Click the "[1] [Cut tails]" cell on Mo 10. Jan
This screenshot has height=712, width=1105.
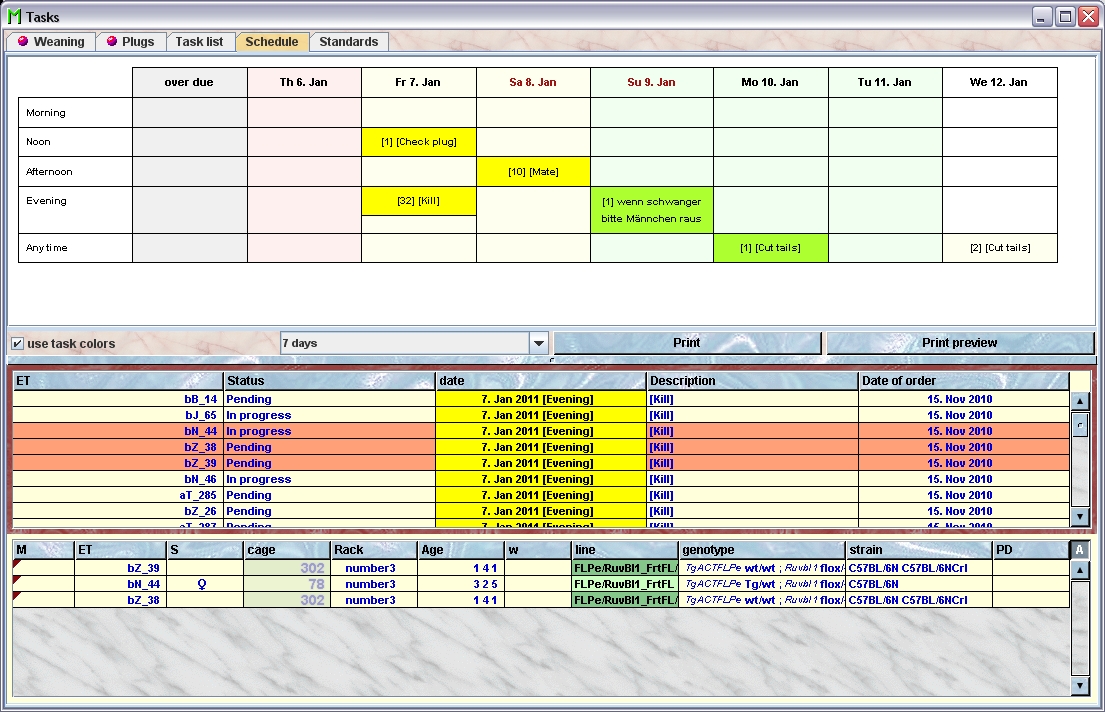(768, 247)
